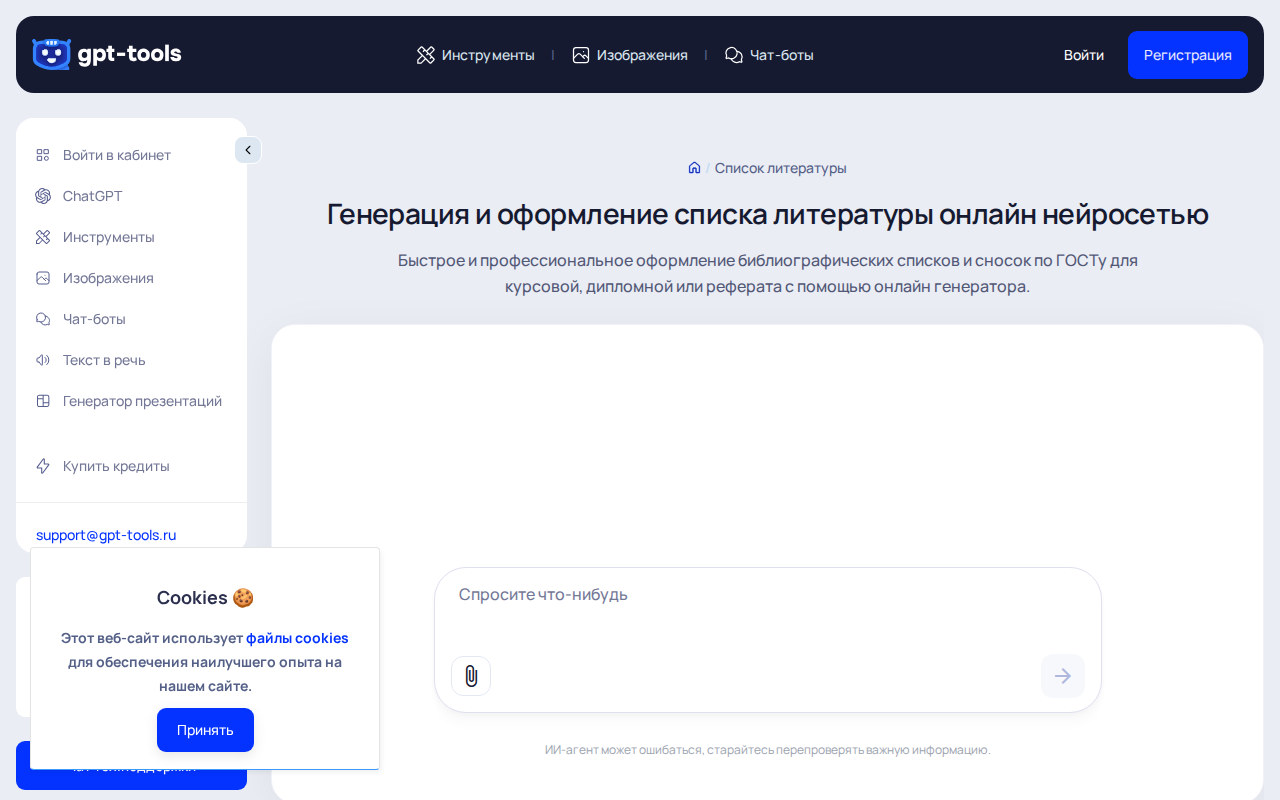This screenshot has width=1280, height=800.
Task: Click the gpt-tools brand name text
Action: (130, 54)
